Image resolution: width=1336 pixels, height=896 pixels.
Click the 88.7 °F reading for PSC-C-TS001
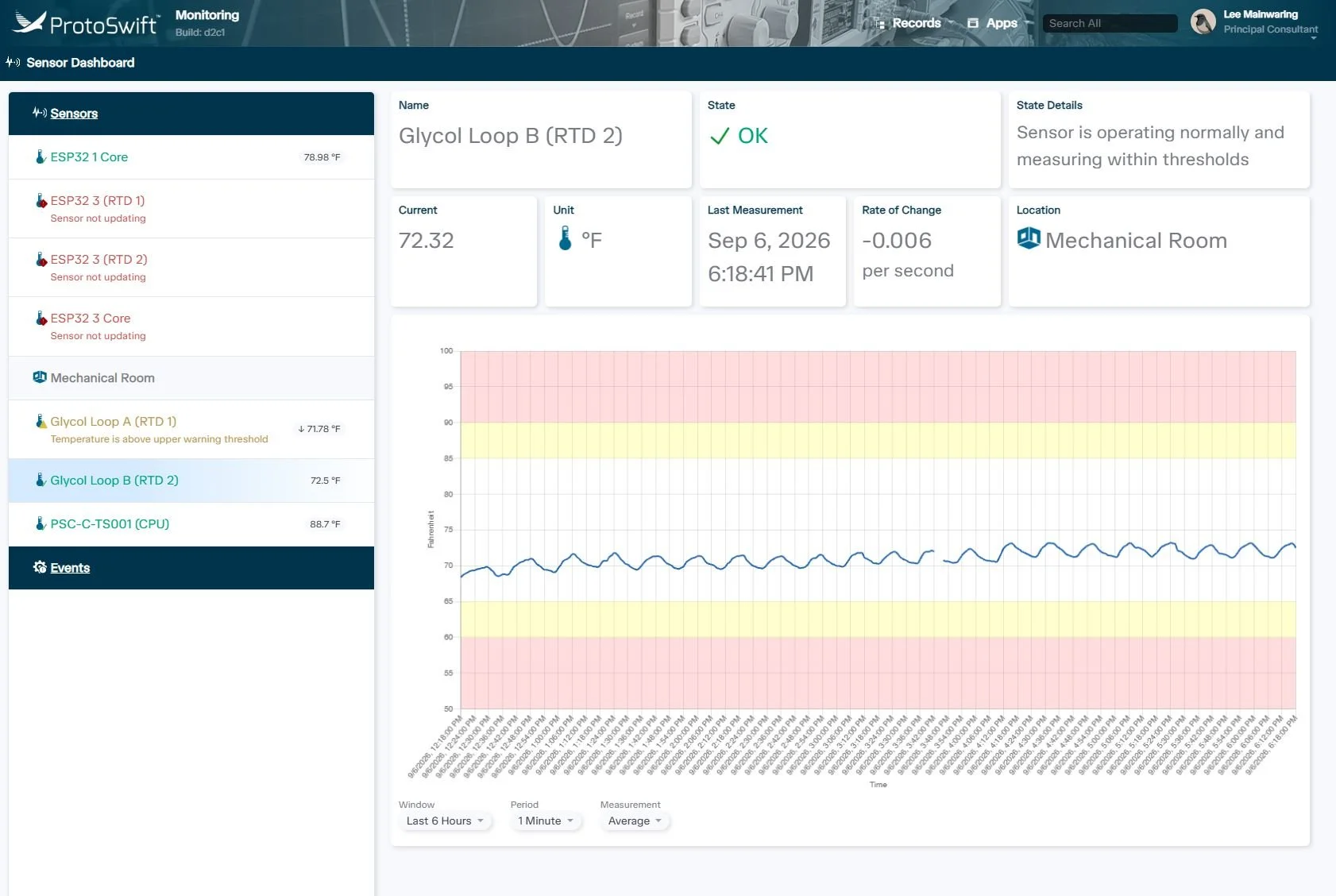[325, 524]
